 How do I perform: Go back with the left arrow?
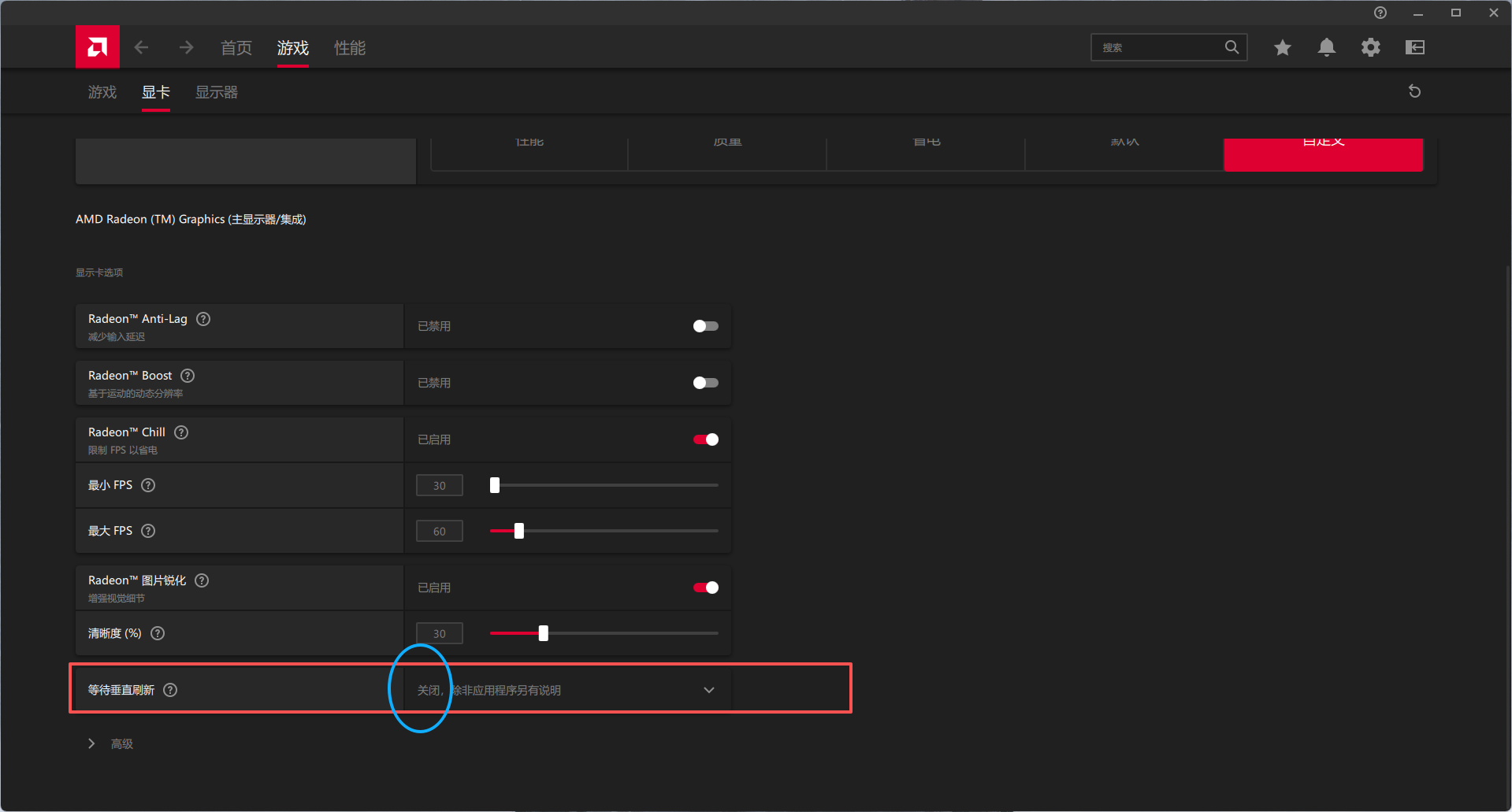point(141,48)
